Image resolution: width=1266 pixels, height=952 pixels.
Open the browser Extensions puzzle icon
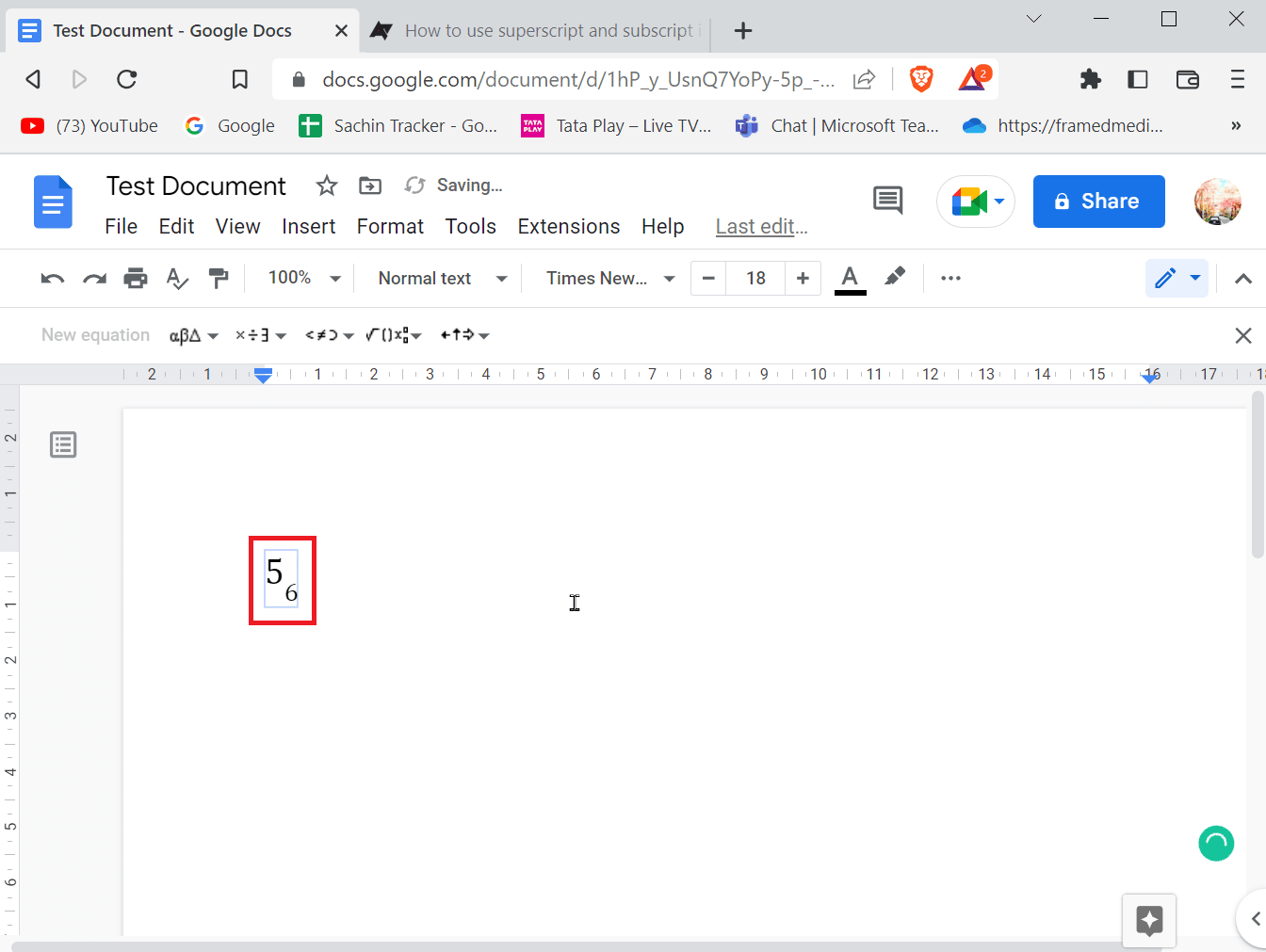(x=1091, y=79)
